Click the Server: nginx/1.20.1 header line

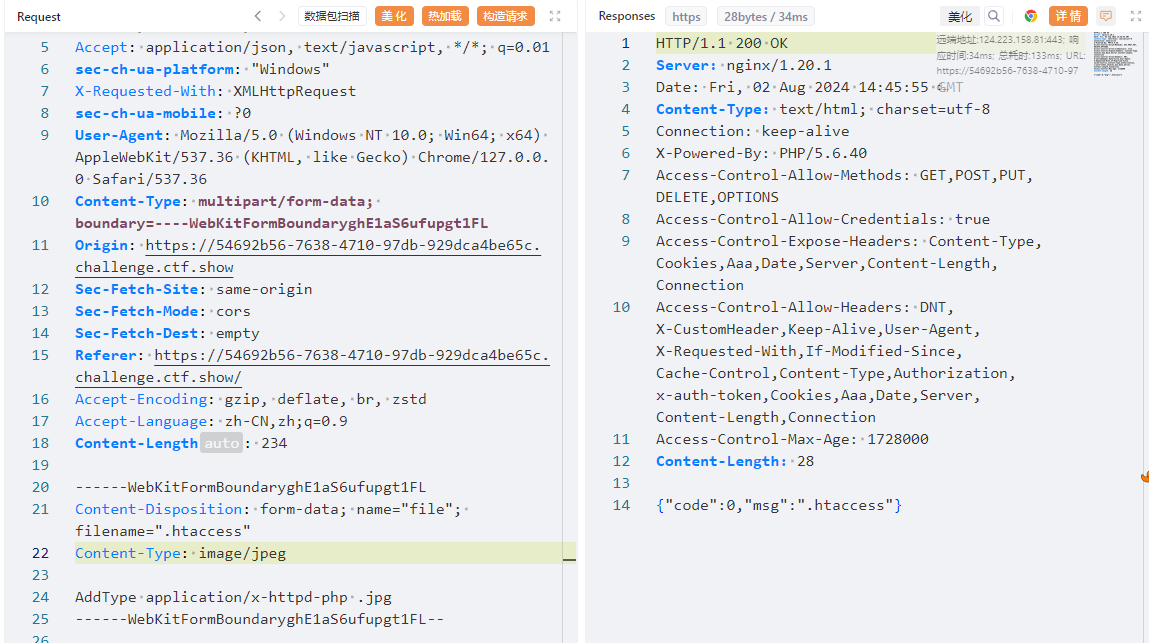(744, 65)
